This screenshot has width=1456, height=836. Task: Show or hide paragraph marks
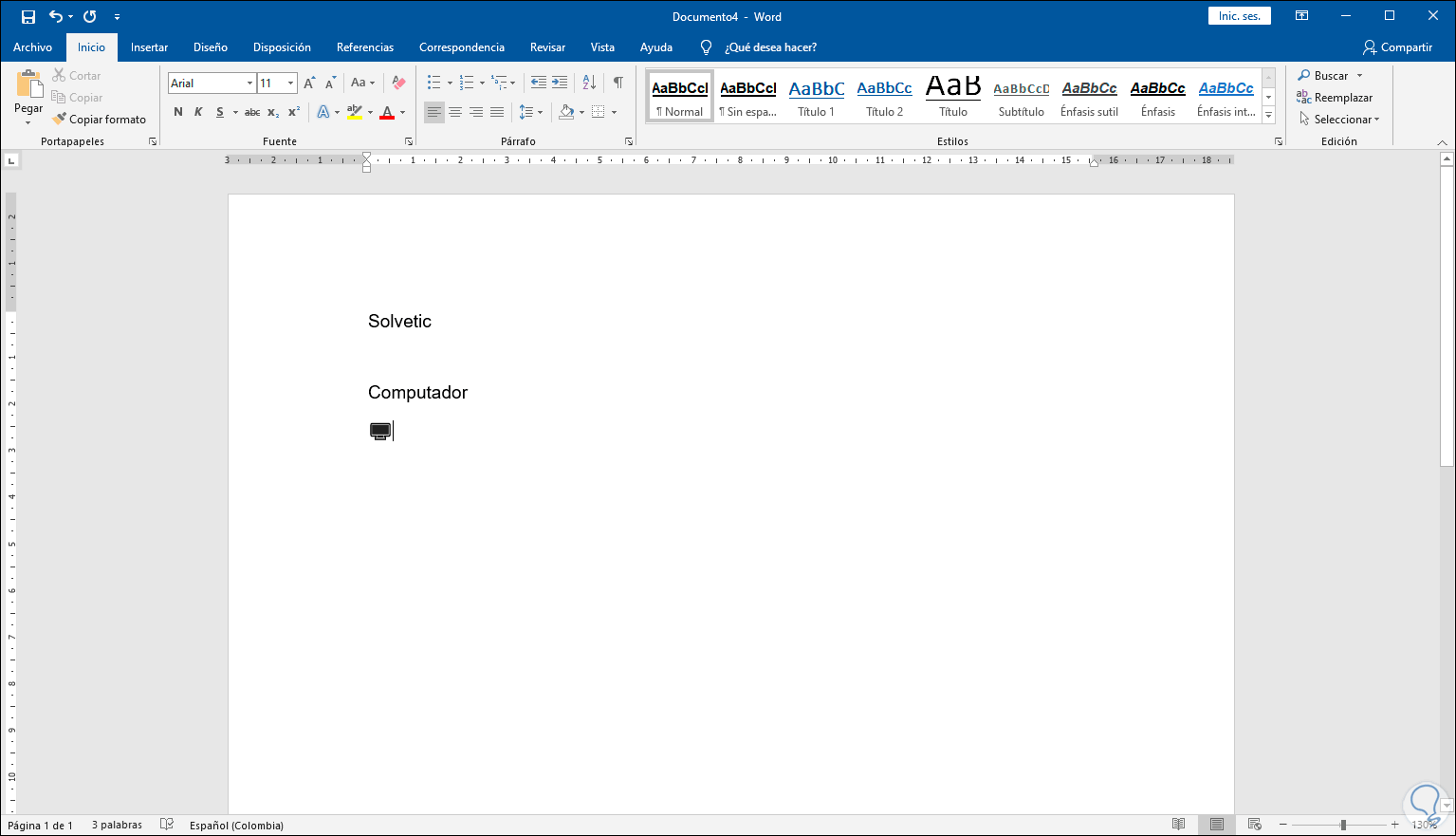(617, 84)
